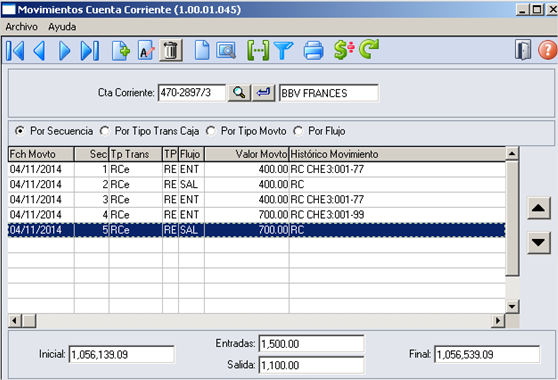Click right arrow of horizontal scrollbar
The height and width of the screenshot is (380, 558).
coord(498,321)
